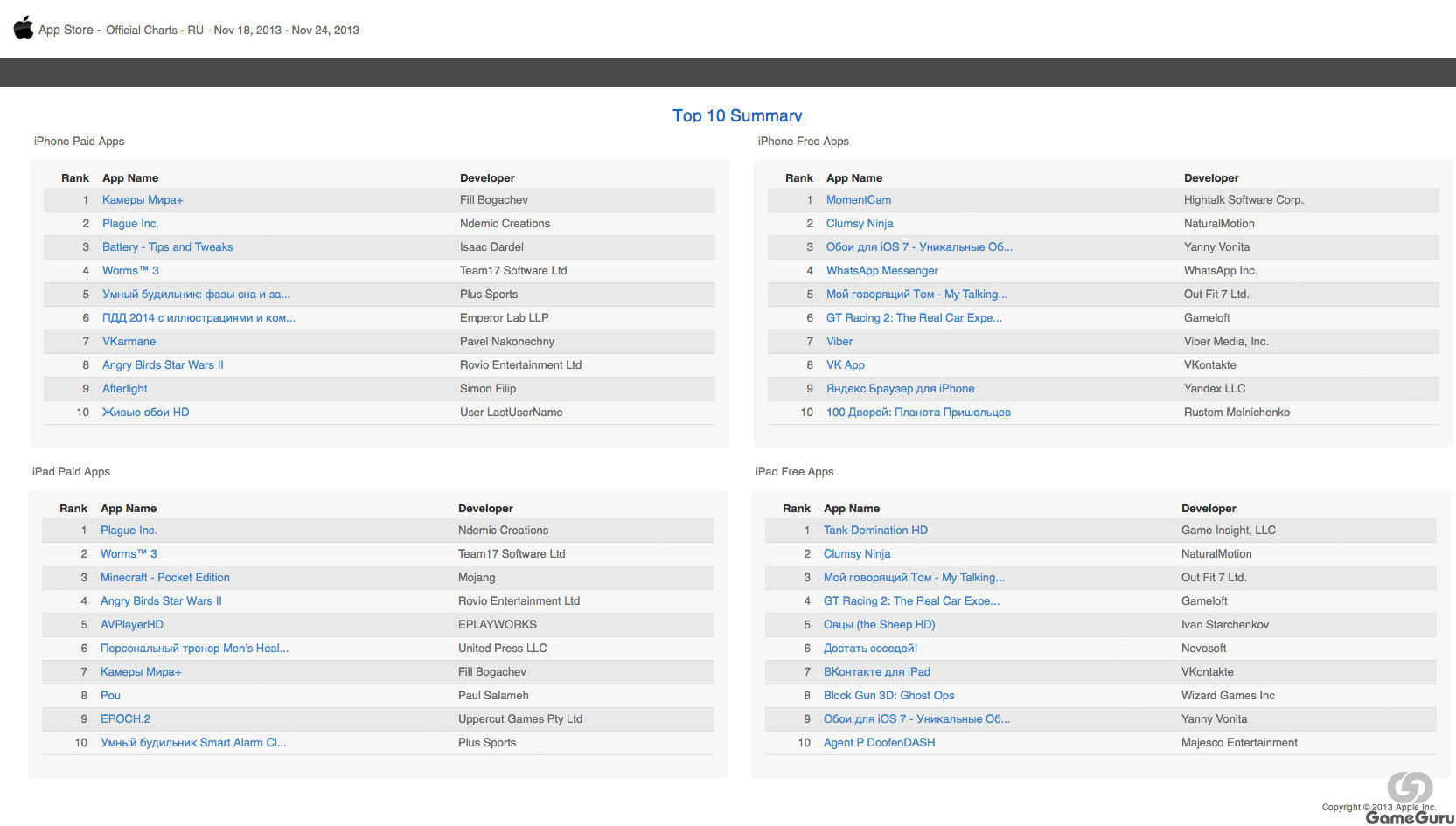This screenshot has height=826, width=1456.
Task: Open Мой говорящий Том in iPad Free Apps
Action: pyautogui.click(x=914, y=578)
